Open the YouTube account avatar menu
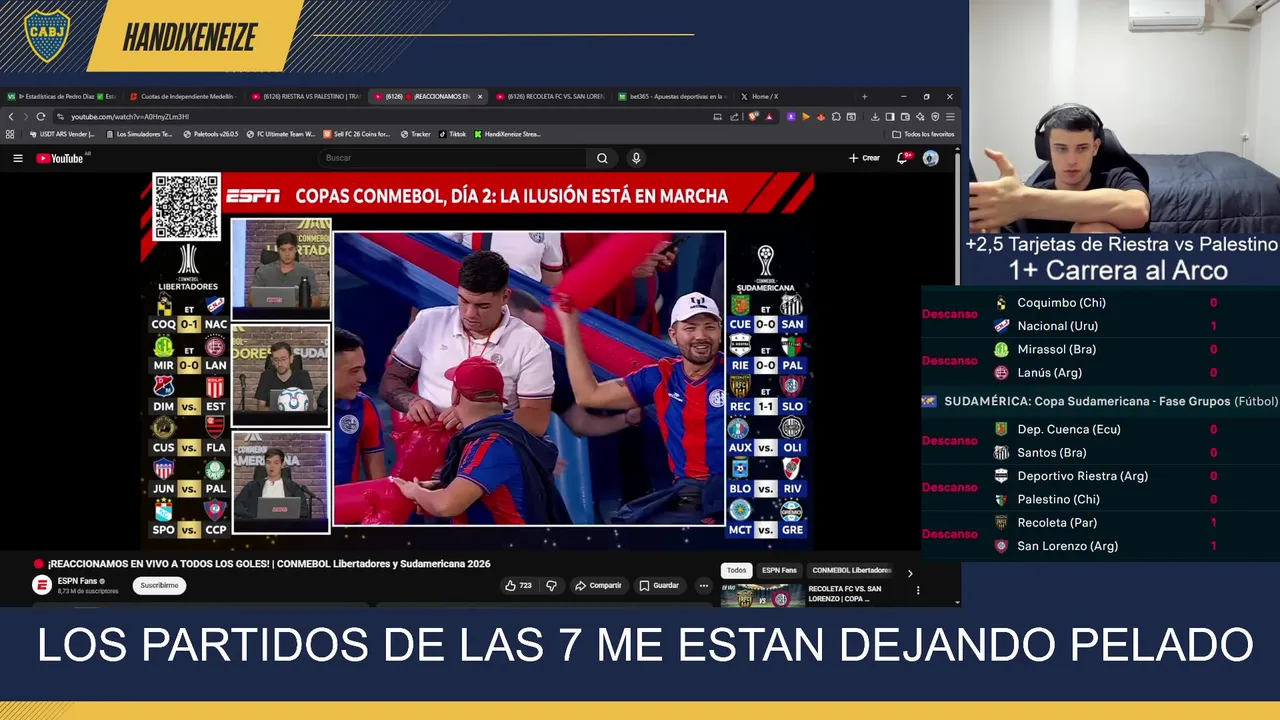The height and width of the screenshot is (720, 1280). (x=931, y=158)
